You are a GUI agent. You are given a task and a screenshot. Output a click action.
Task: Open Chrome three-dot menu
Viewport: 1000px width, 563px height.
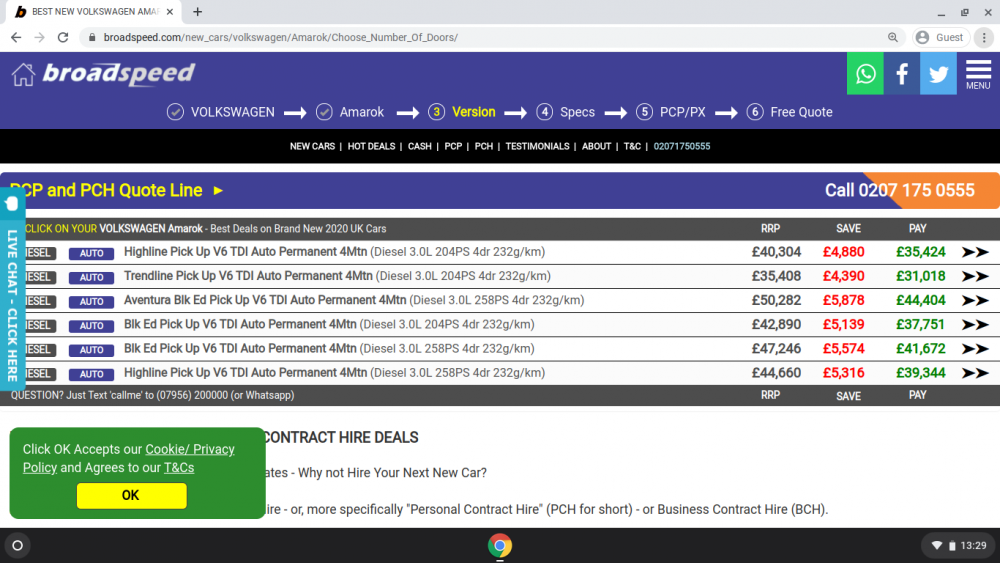tap(984, 38)
